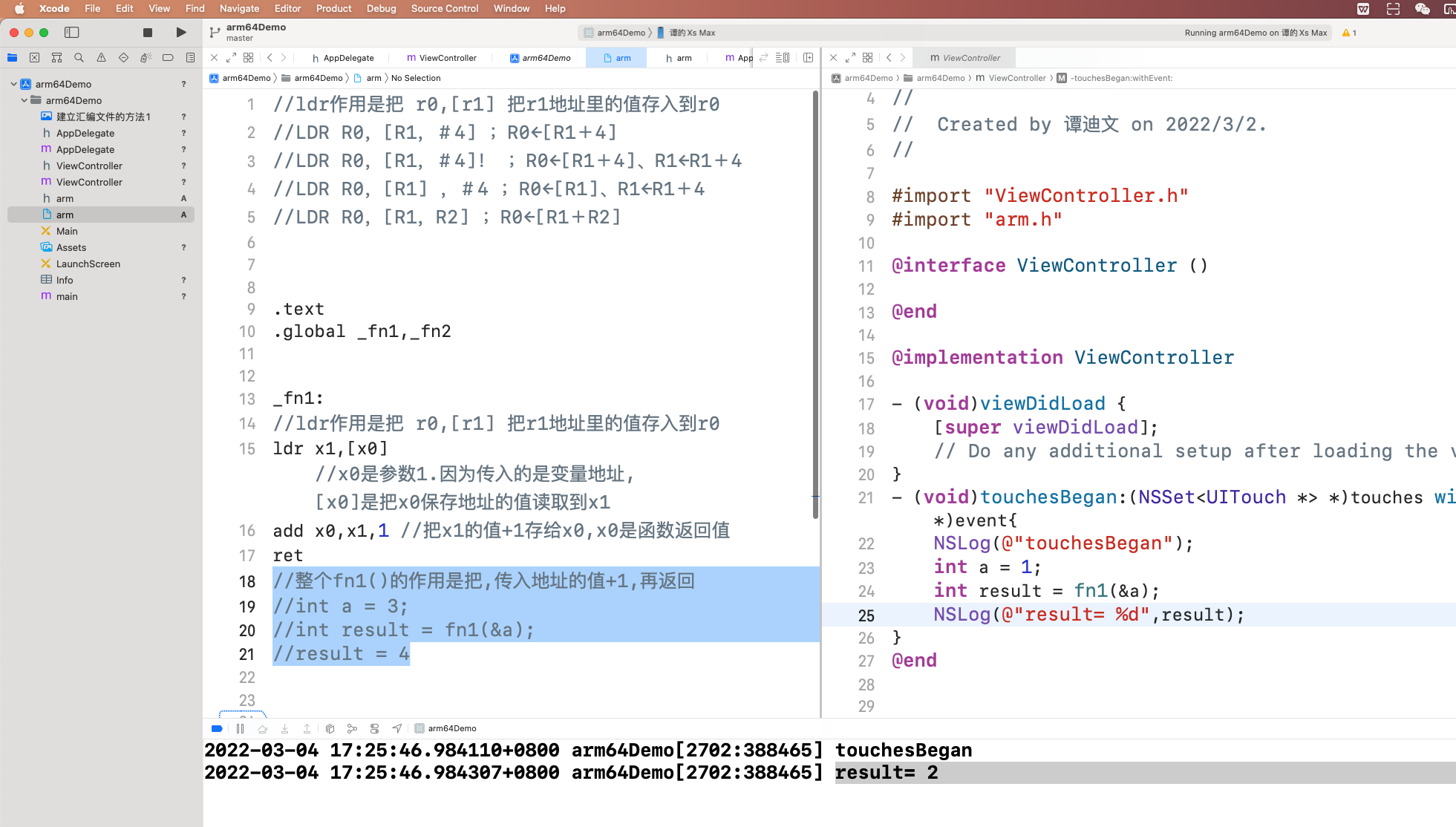Toggle the navigator panel visibility button
This screenshot has width=1456, height=827.
tap(71, 32)
